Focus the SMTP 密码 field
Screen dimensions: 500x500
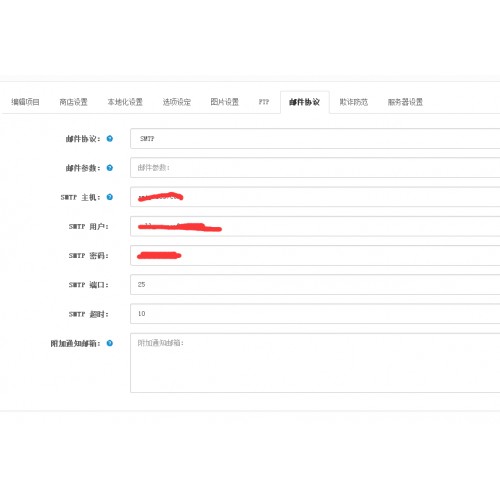(x=315, y=255)
